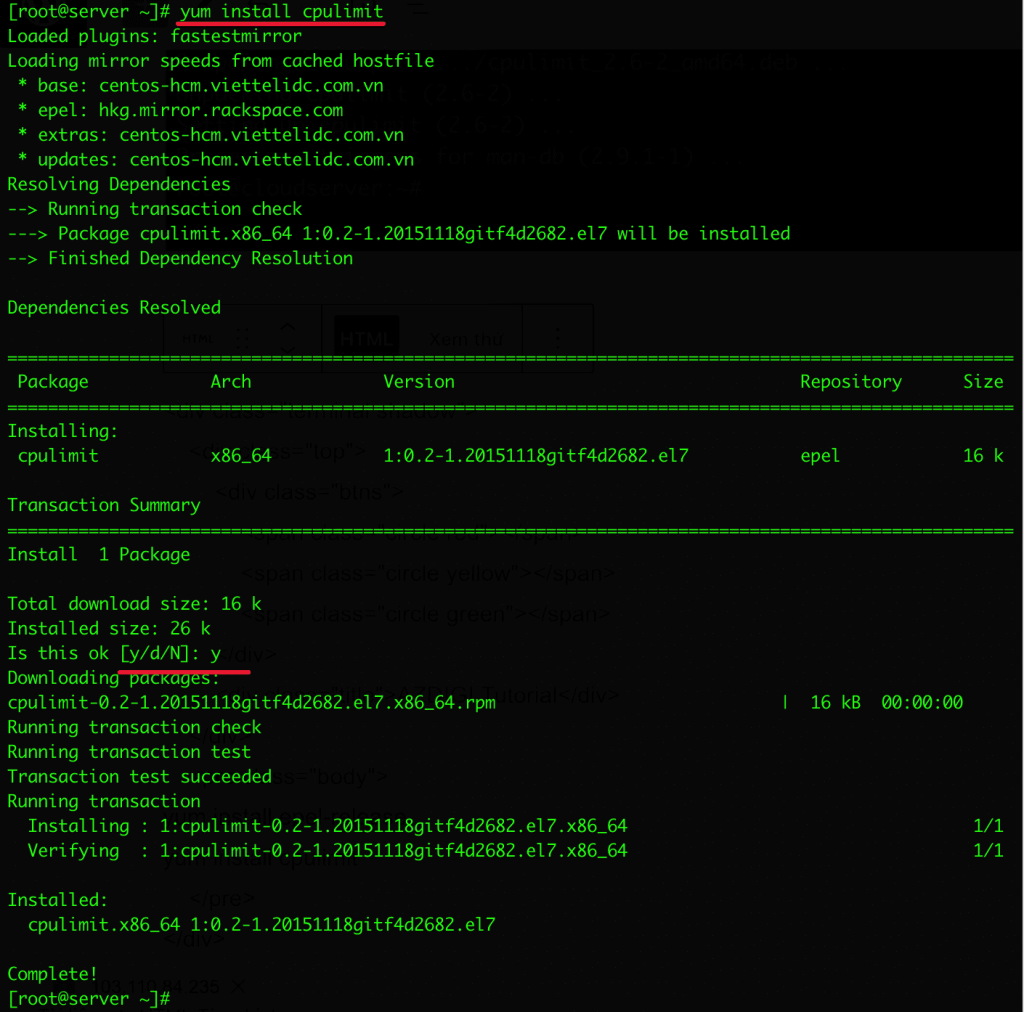Click the Version column header
This screenshot has height=1012, width=1024.
click(418, 381)
